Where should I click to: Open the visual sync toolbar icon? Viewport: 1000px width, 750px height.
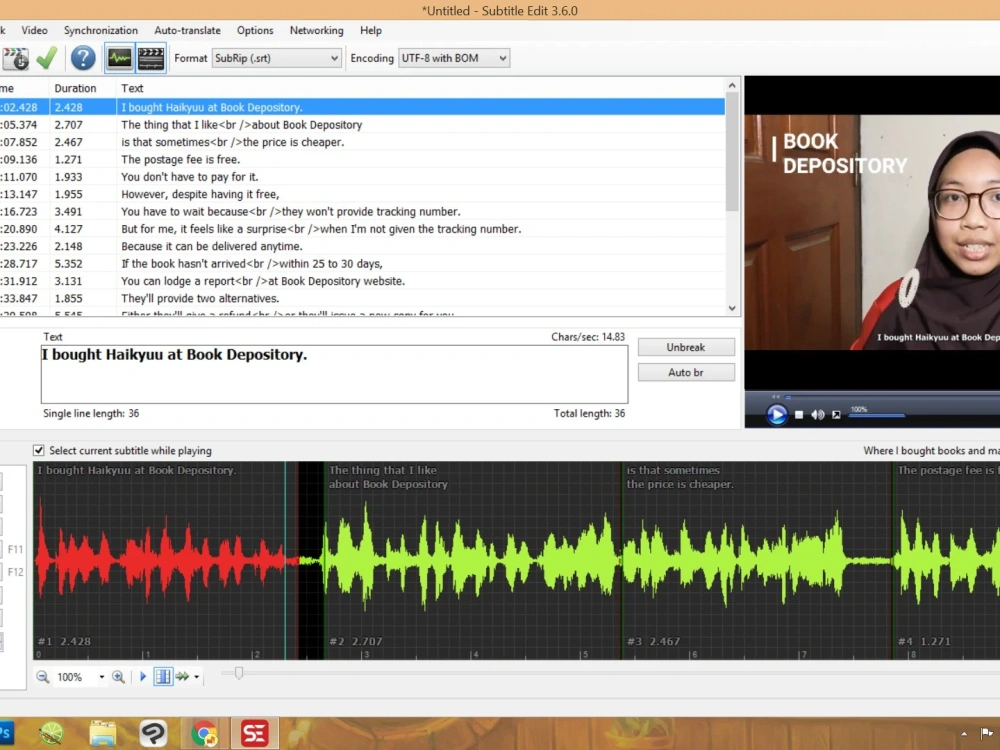point(15,58)
